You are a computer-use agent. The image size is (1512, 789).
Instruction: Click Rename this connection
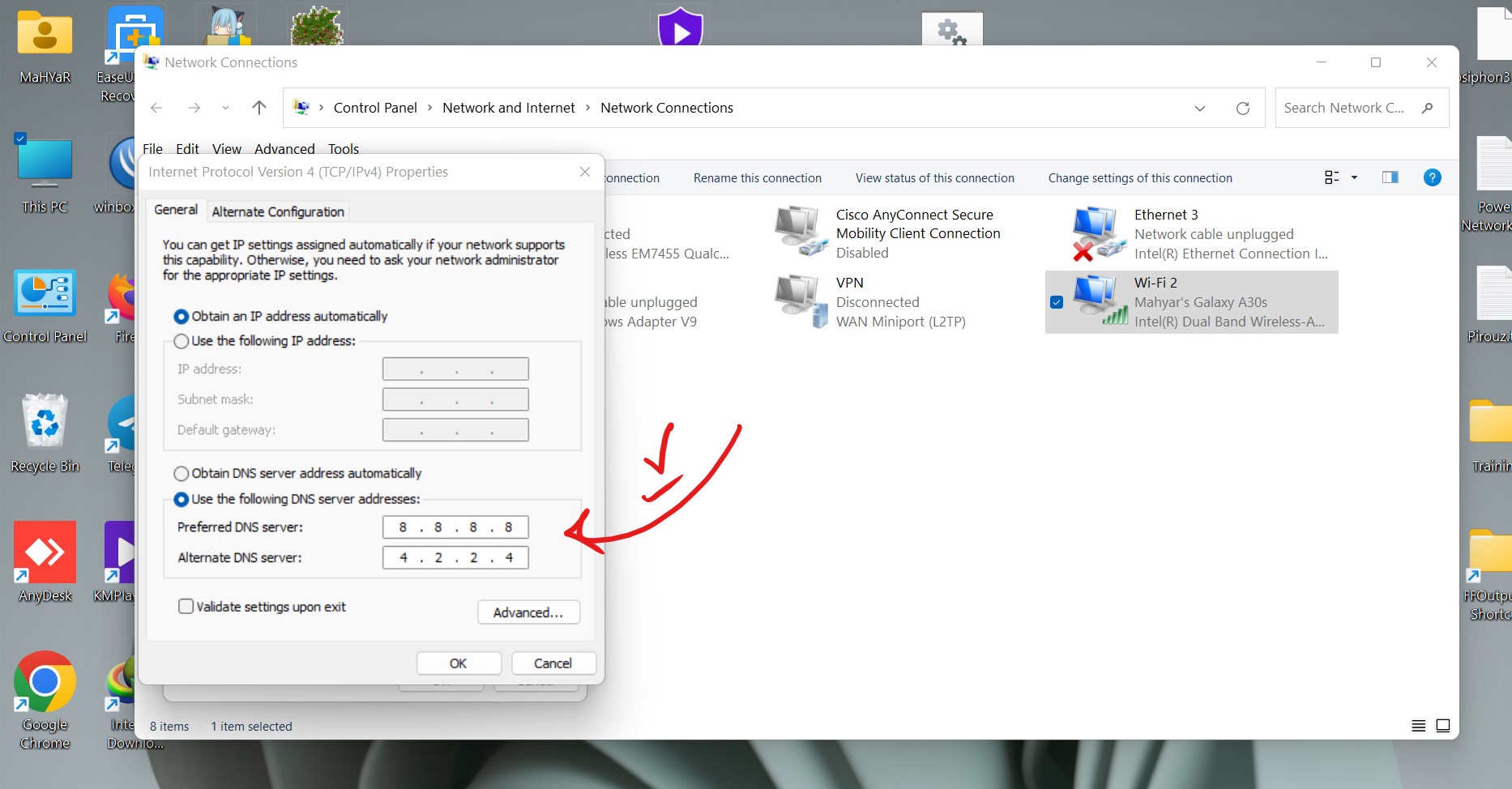pos(758,178)
